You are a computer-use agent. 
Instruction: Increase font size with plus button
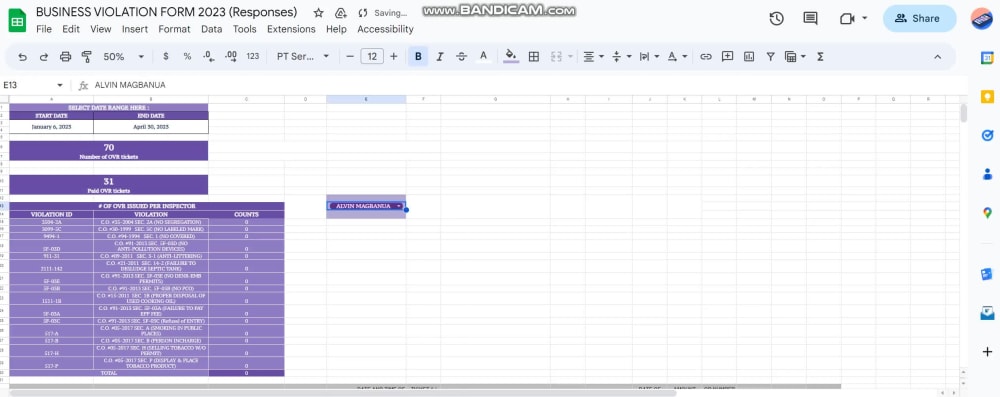[393, 56]
